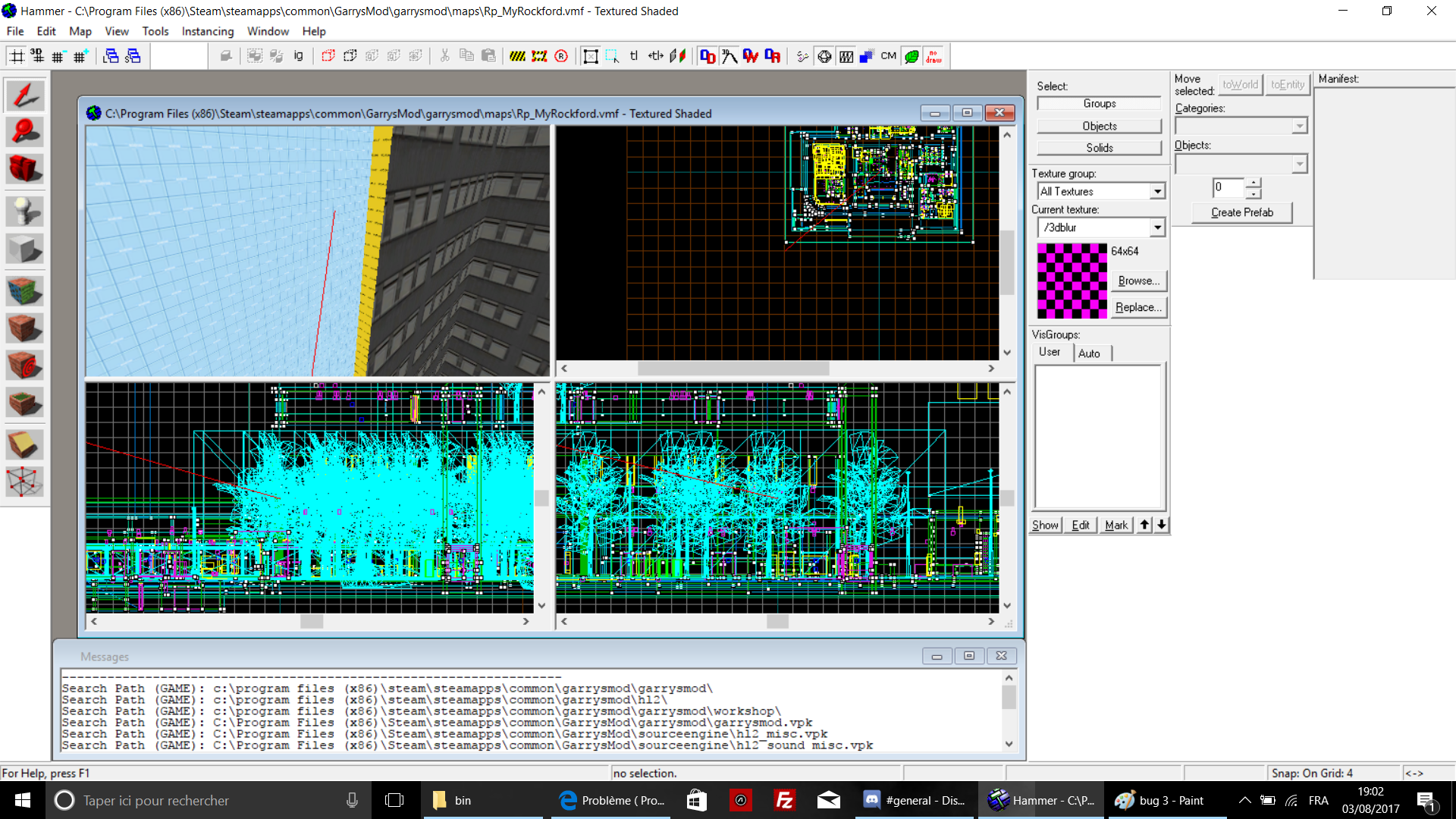This screenshot has height=819, width=1456.
Task: Choose the Camera tool
Action: (24, 168)
